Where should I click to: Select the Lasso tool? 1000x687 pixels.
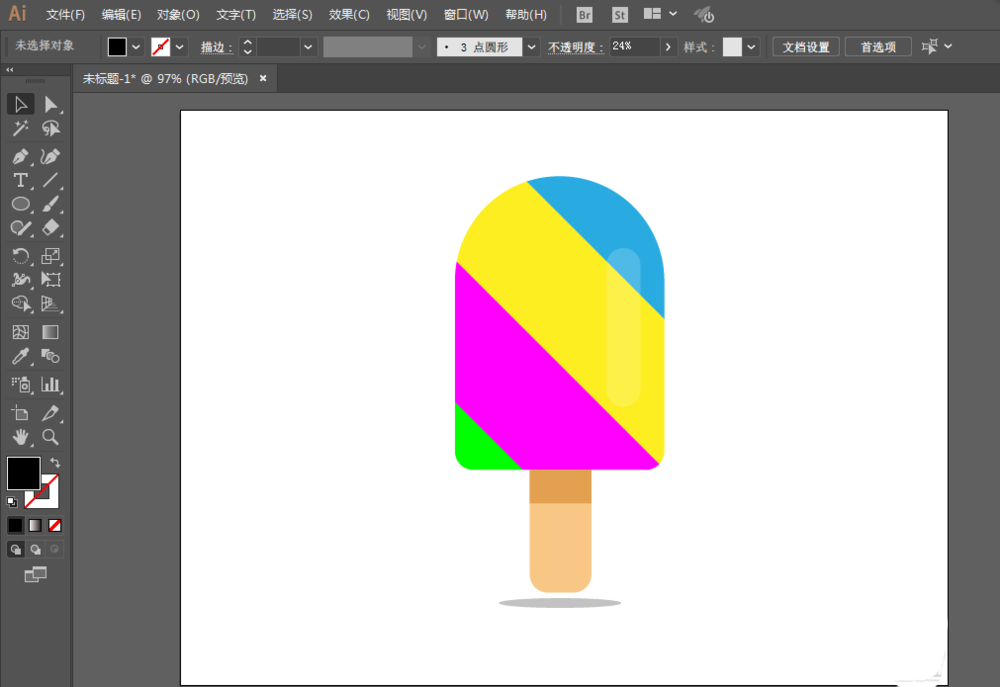[x=50, y=128]
